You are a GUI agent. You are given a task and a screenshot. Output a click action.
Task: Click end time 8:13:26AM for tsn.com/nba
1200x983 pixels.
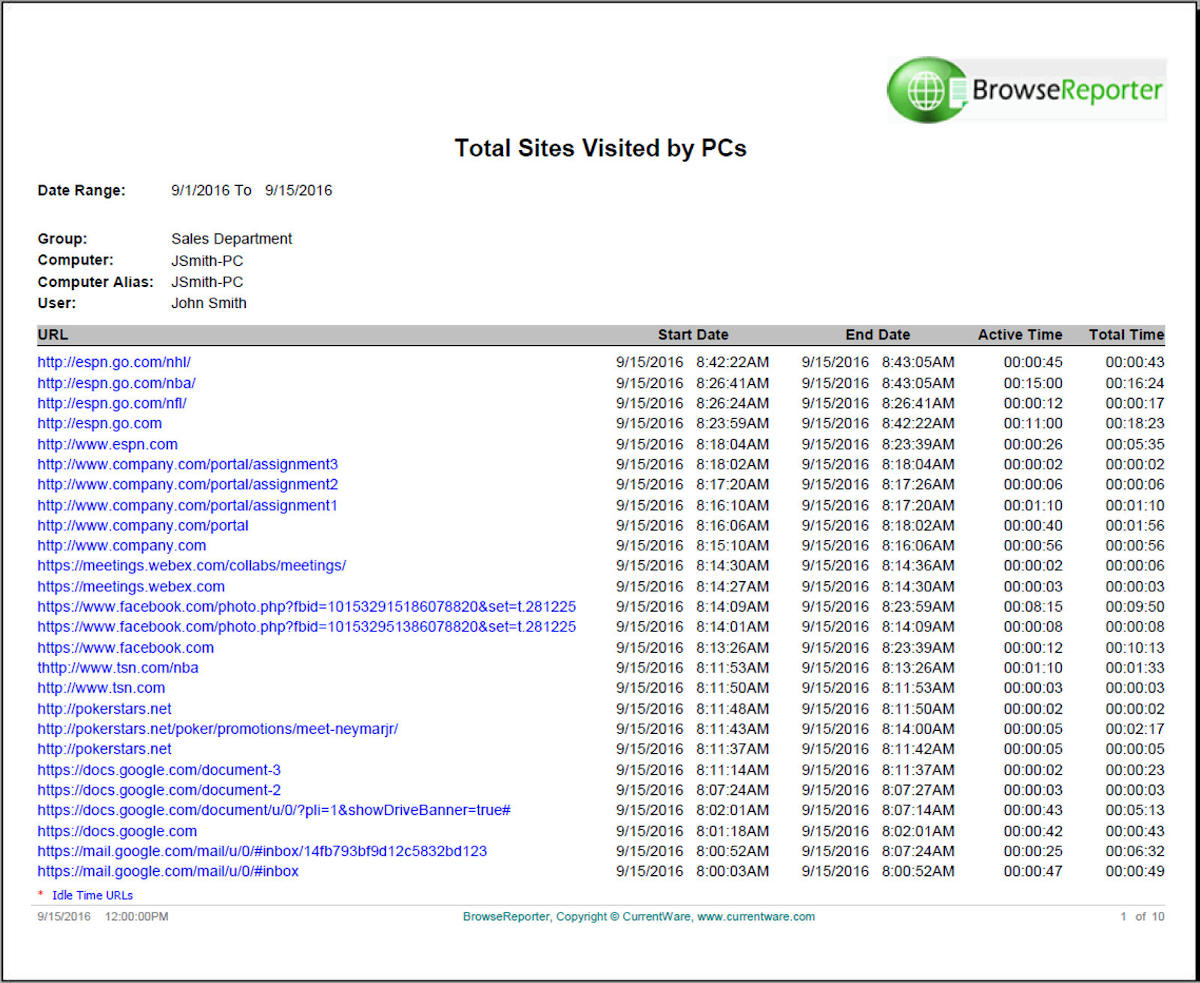[918, 667]
